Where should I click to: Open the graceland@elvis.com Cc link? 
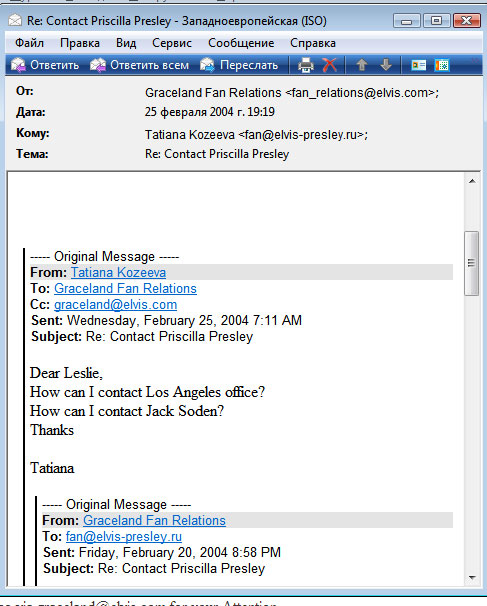coord(116,305)
